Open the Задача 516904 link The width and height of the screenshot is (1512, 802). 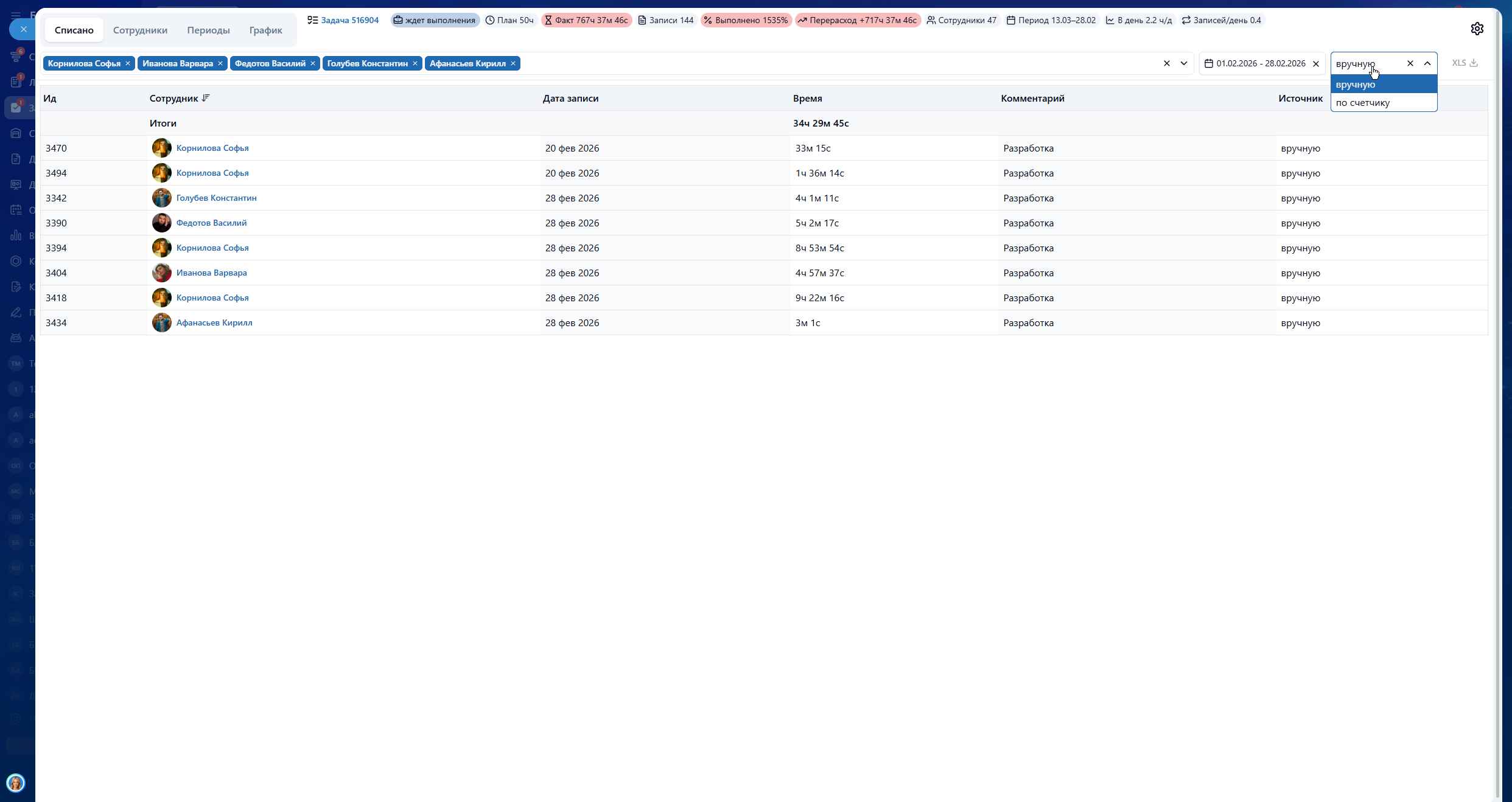coord(349,20)
